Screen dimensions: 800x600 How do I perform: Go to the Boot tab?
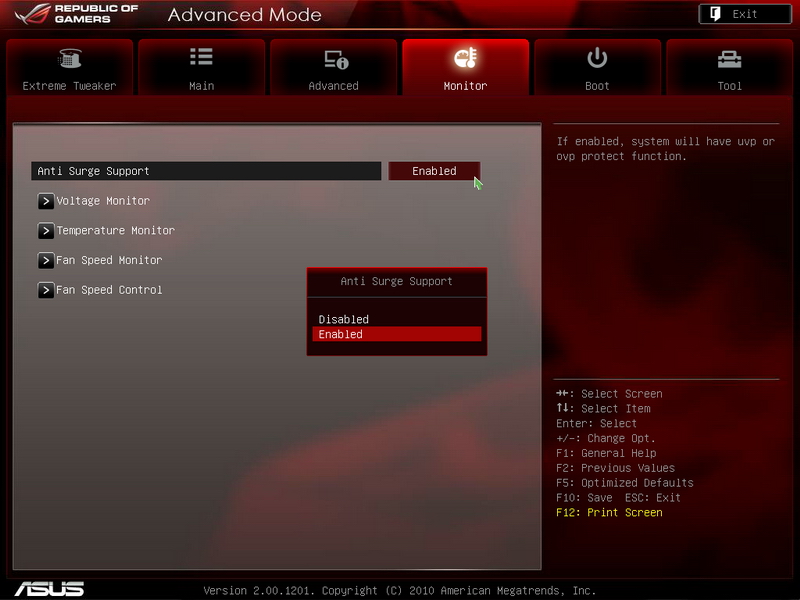pos(597,67)
